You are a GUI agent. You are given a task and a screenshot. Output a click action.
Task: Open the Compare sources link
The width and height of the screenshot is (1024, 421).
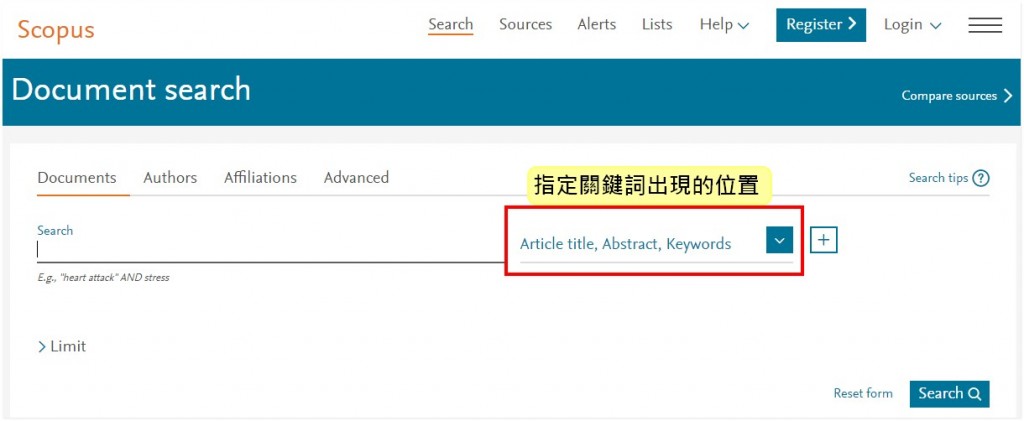tap(957, 96)
